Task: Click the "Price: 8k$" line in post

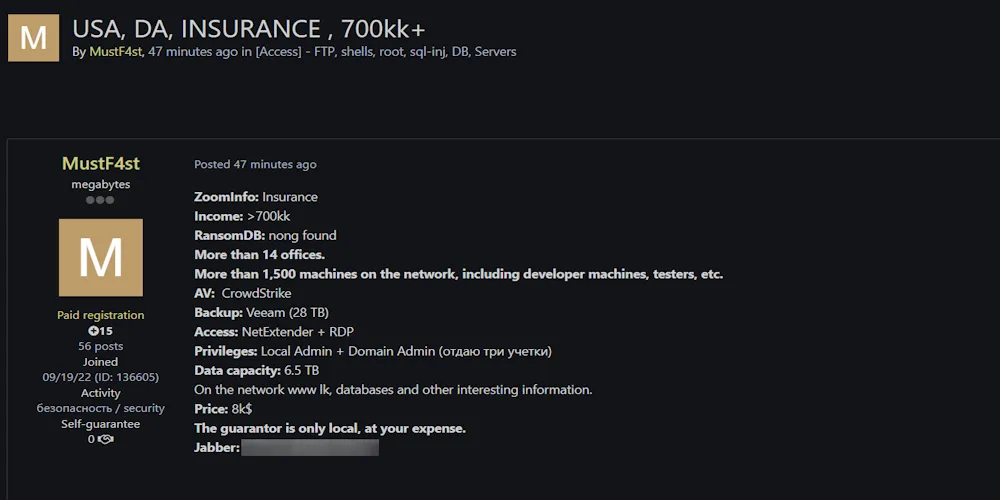Action: [223, 409]
